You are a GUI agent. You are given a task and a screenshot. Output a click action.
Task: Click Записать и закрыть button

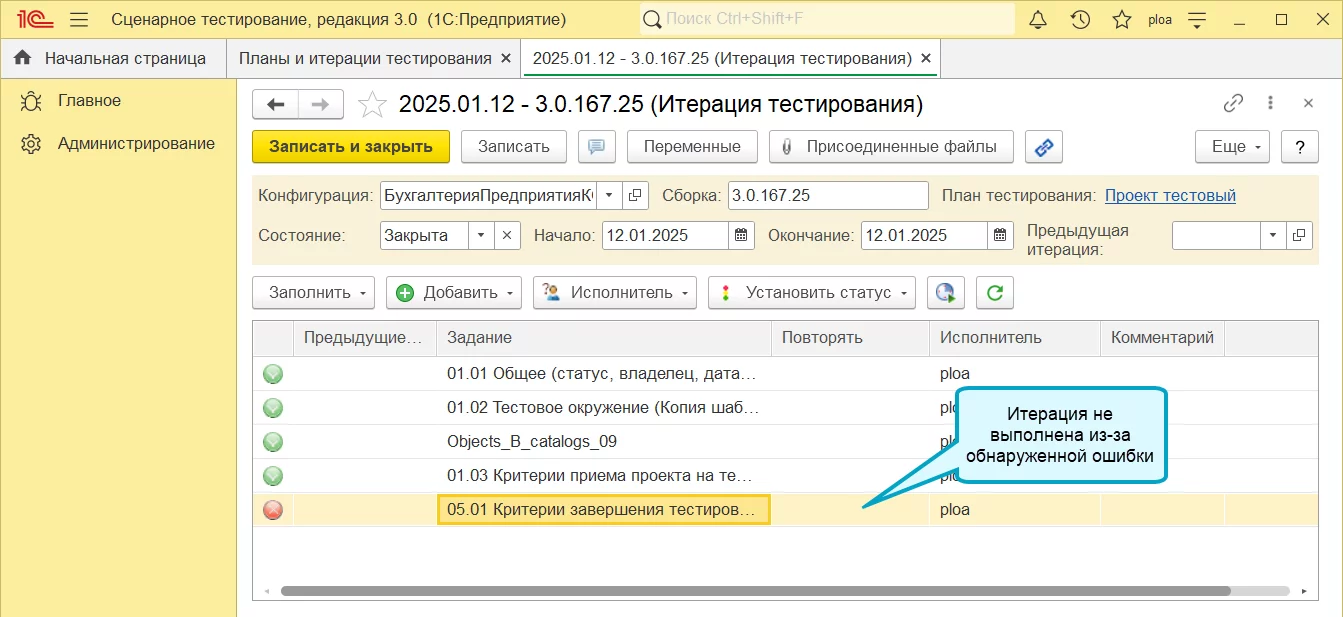pyautogui.click(x=351, y=146)
